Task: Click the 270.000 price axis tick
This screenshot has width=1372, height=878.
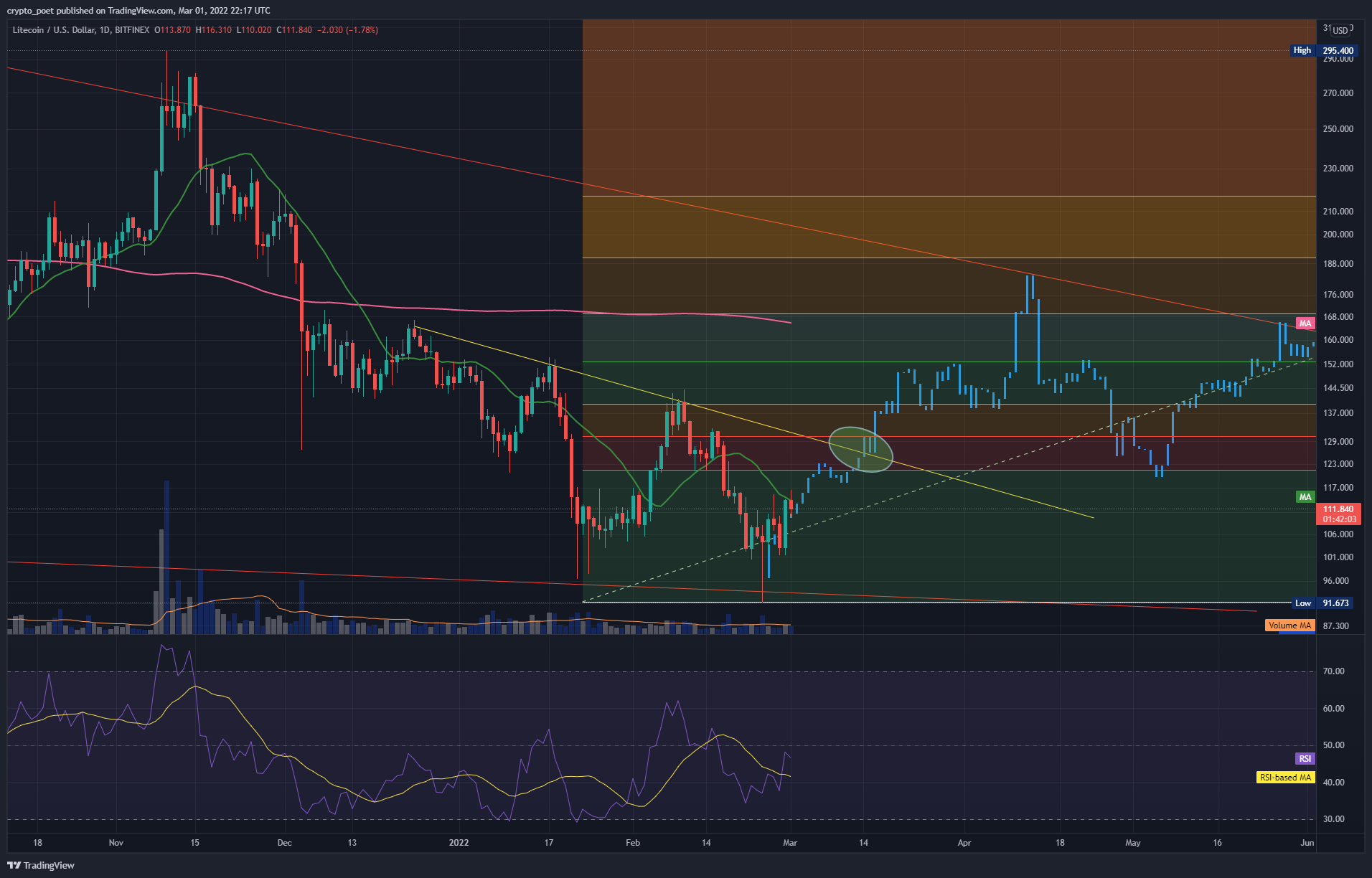Action: pos(1338,93)
